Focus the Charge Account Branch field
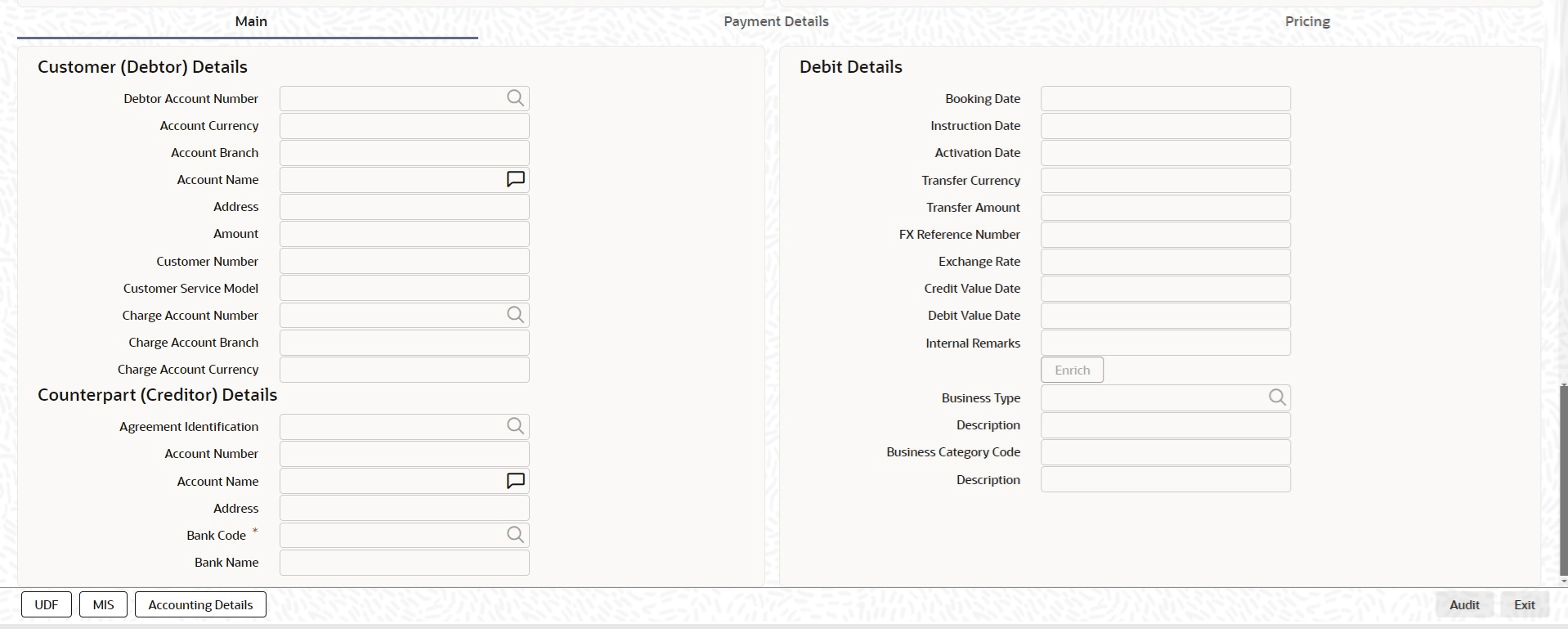The width and height of the screenshot is (1568, 633). point(405,342)
